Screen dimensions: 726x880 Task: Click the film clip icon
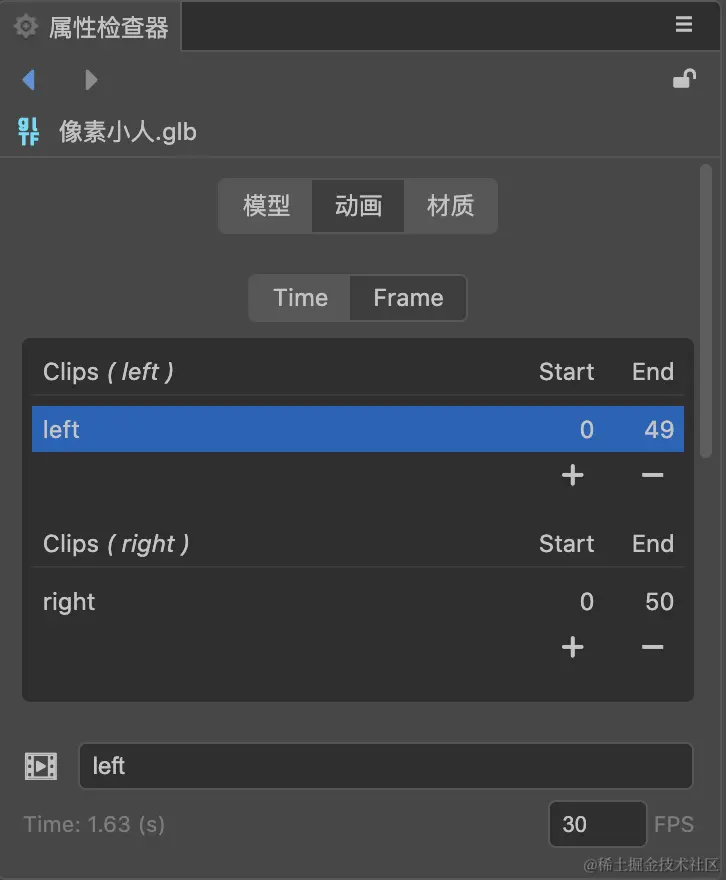(41, 766)
